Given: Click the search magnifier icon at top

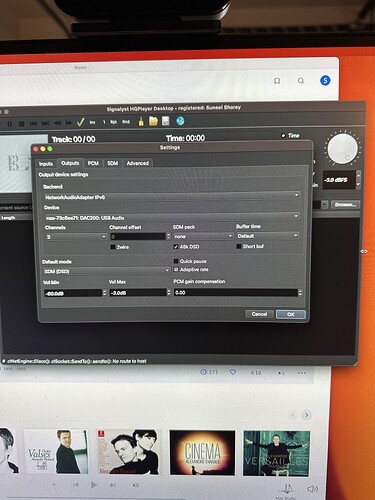Looking at the screenshot, I should [x=301, y=81].
